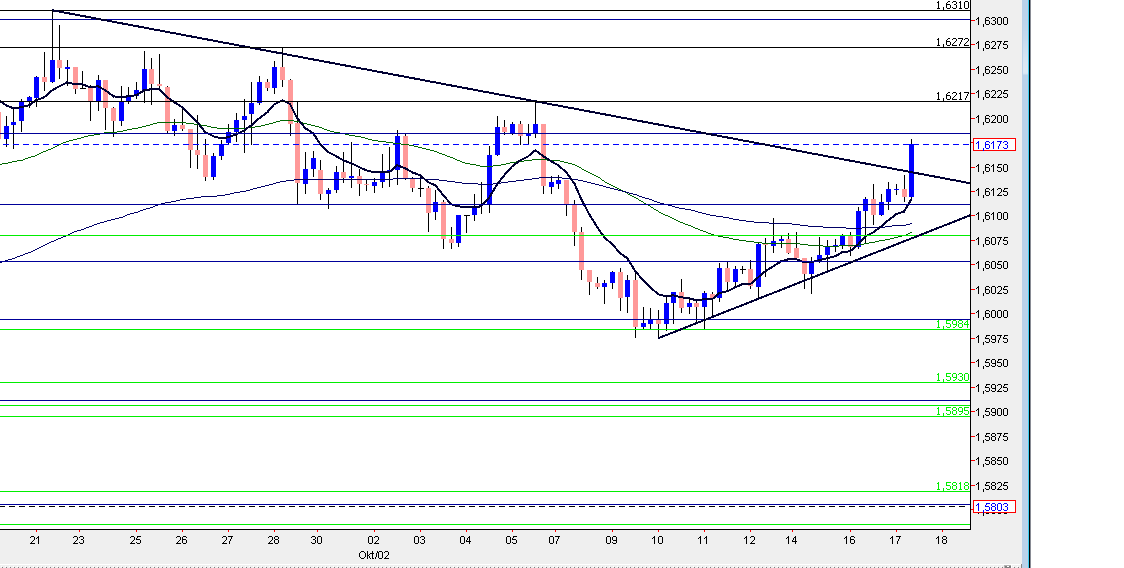Select date 14 on the time axis

(x=791, y=540)
